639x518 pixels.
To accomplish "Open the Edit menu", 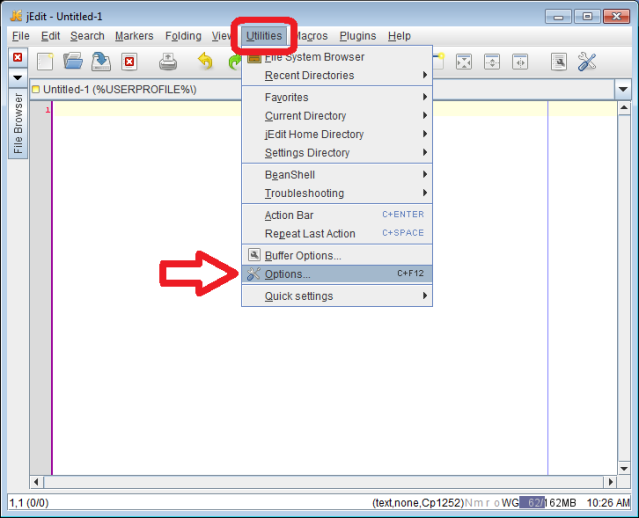I will coord(51,36).
